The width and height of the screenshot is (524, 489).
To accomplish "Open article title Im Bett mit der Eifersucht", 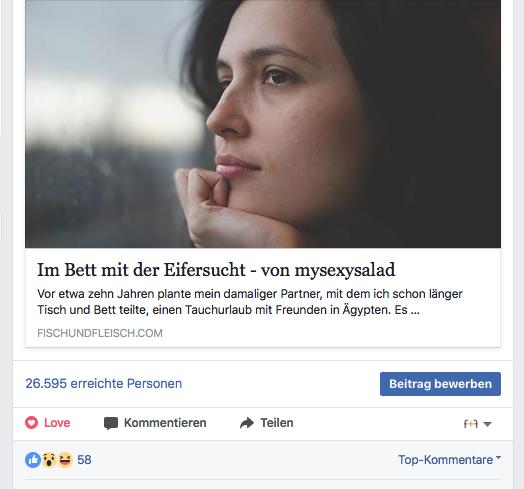I will pos(216,269).
